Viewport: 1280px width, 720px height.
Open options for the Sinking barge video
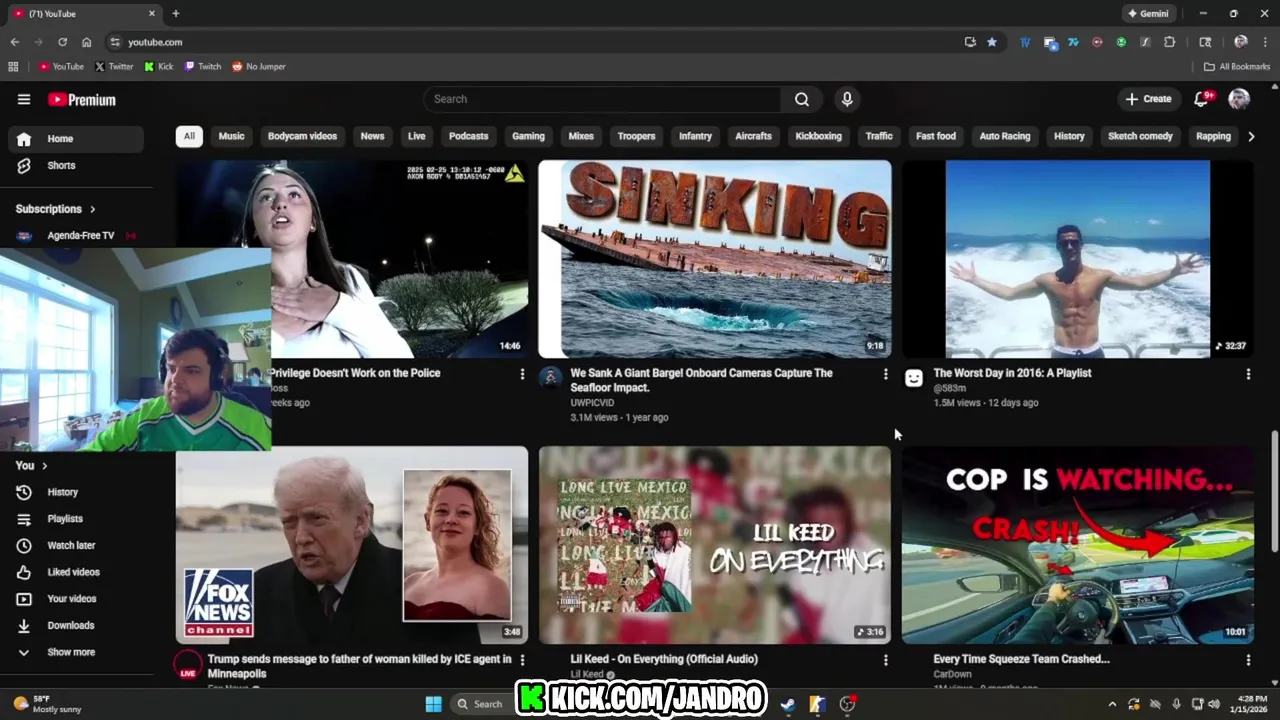(x=885, y=374)
